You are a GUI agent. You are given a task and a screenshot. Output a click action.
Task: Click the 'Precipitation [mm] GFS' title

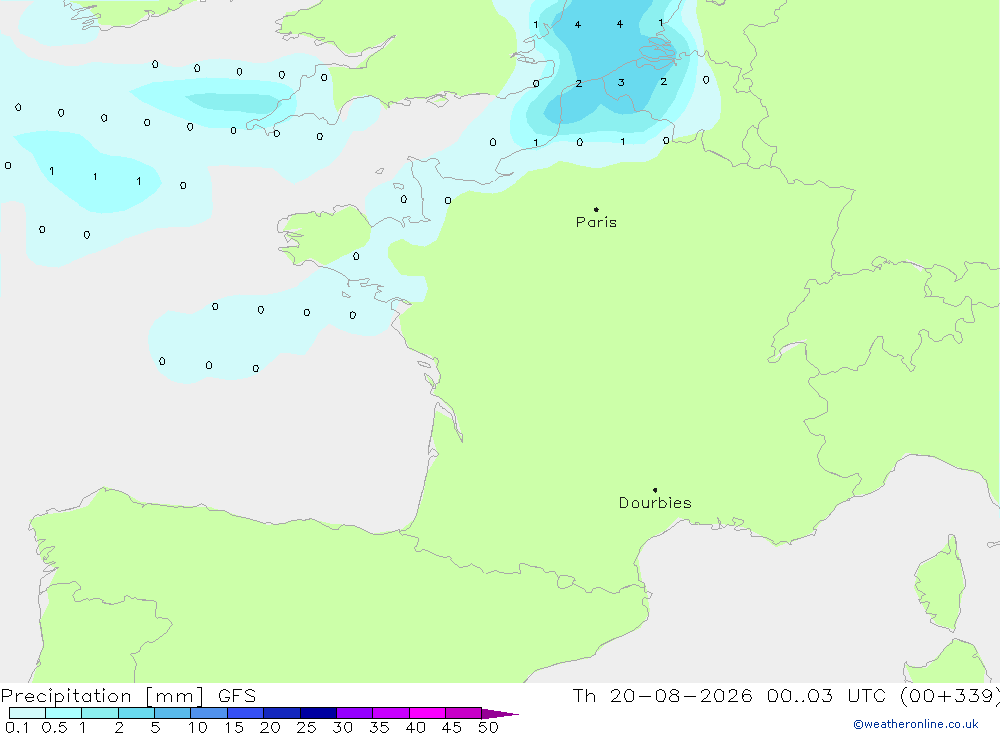click(x=128, y=695)
